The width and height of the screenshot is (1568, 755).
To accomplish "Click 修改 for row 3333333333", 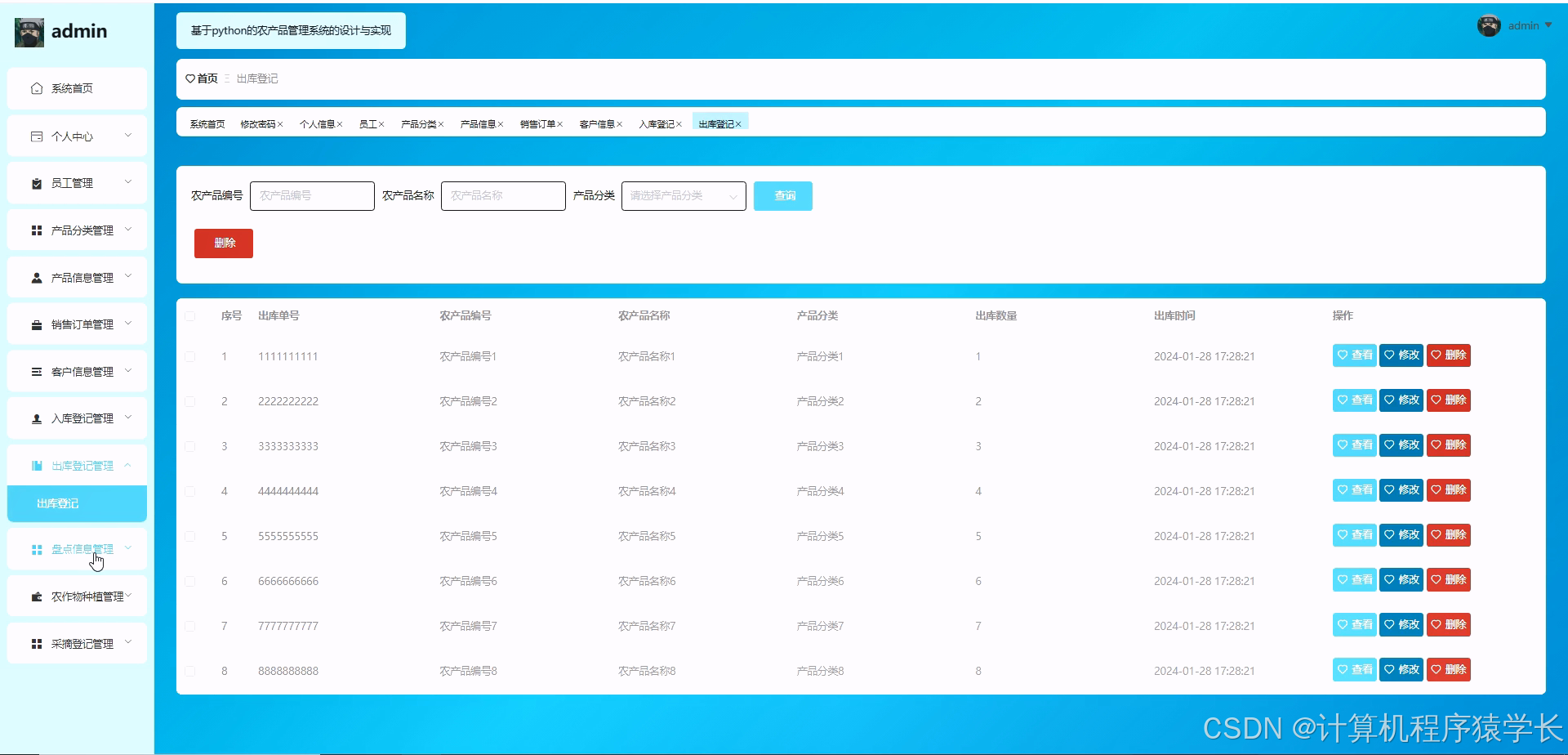I will [1401, 445].
